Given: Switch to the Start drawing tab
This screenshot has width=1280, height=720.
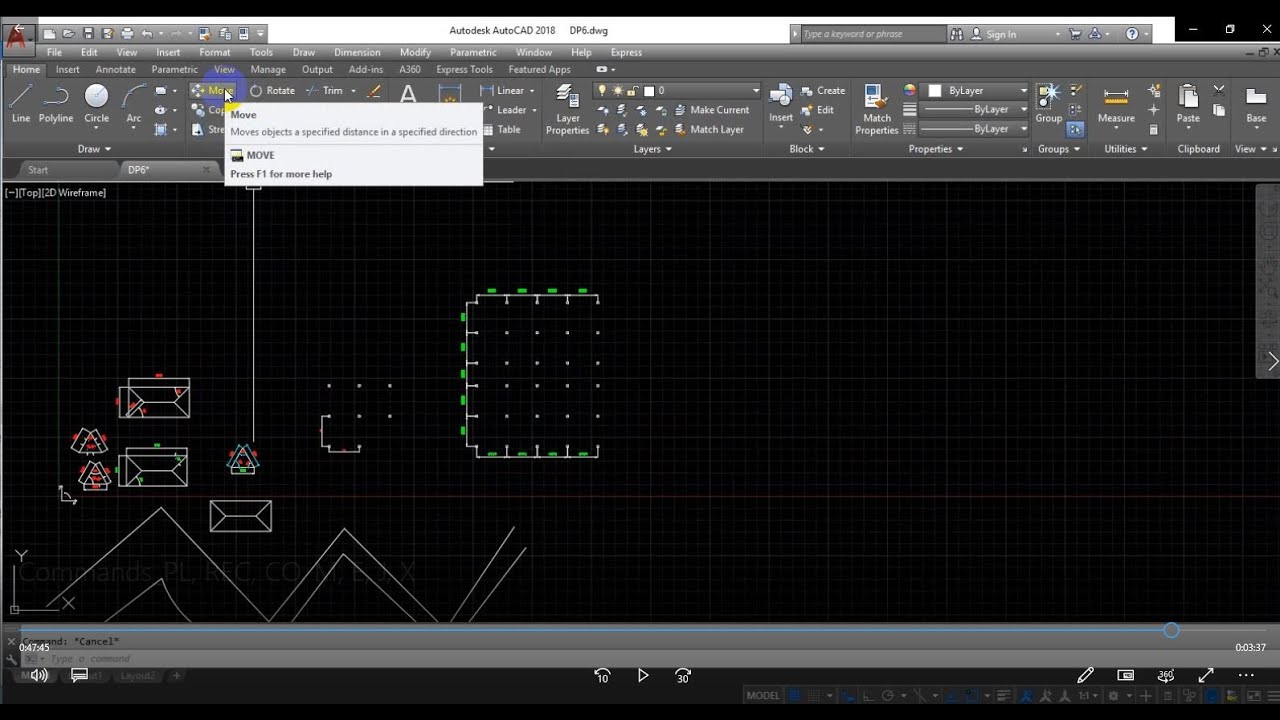Looking at the screenshot, I should [38, 170].
